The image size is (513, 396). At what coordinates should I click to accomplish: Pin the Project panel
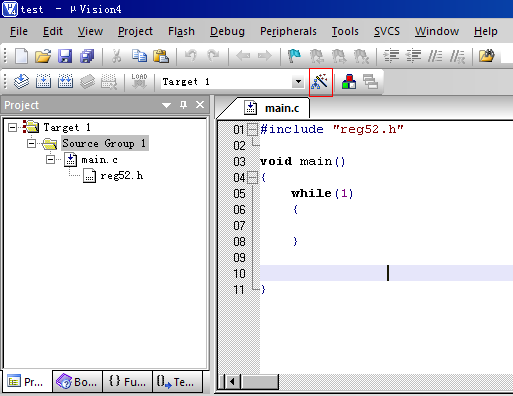point(183,105)
